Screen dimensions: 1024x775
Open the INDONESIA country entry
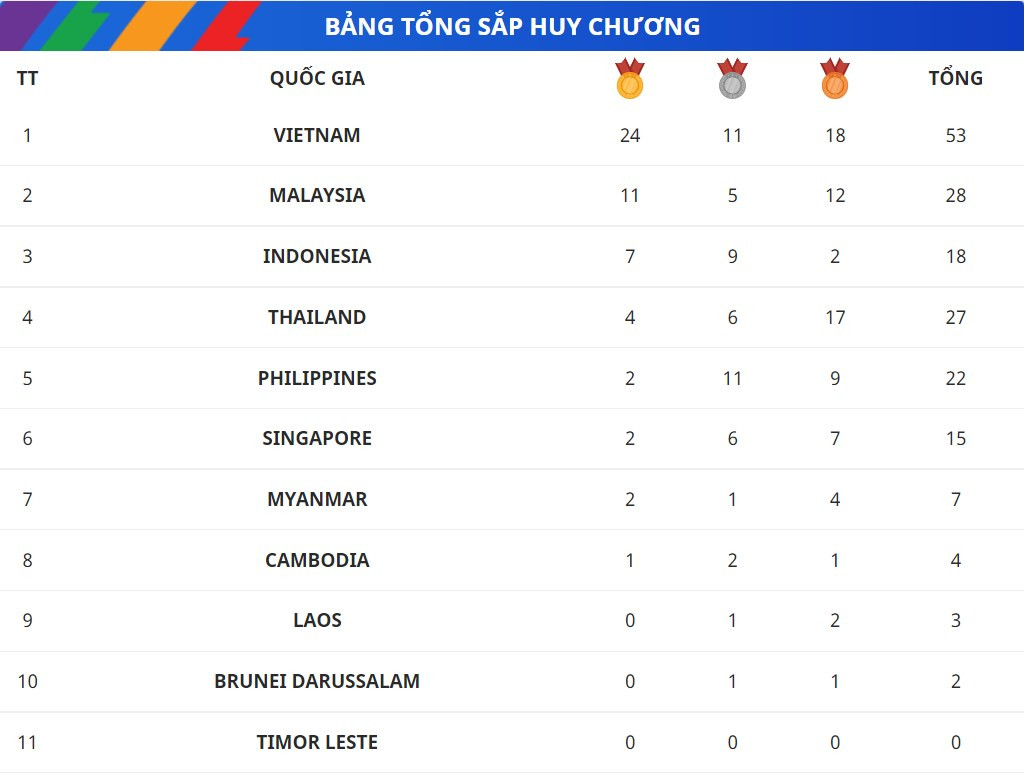(317, 256)
